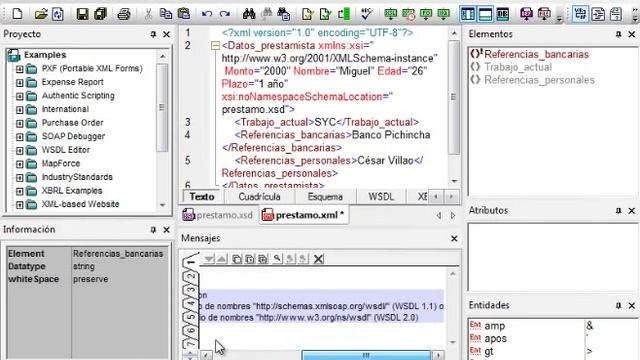Image resolution: width=640 pixels, height=360 pixels.
Task: Pin the Elementos panel
Action: click(618, 34)
